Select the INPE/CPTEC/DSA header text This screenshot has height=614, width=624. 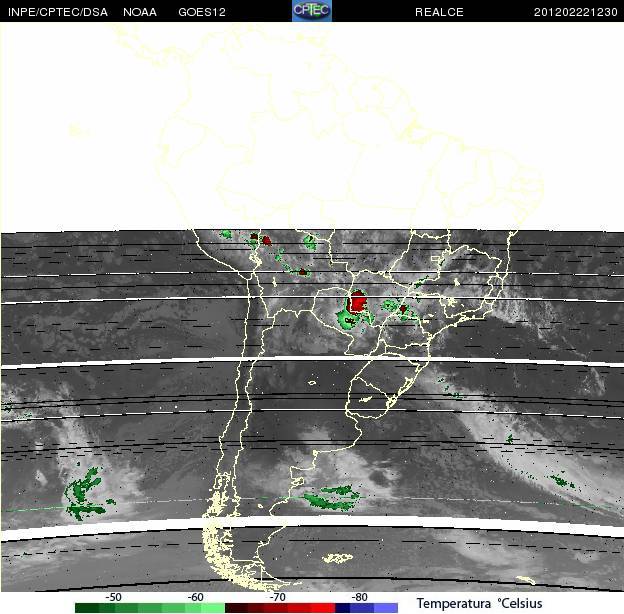[x=58, y=12]
